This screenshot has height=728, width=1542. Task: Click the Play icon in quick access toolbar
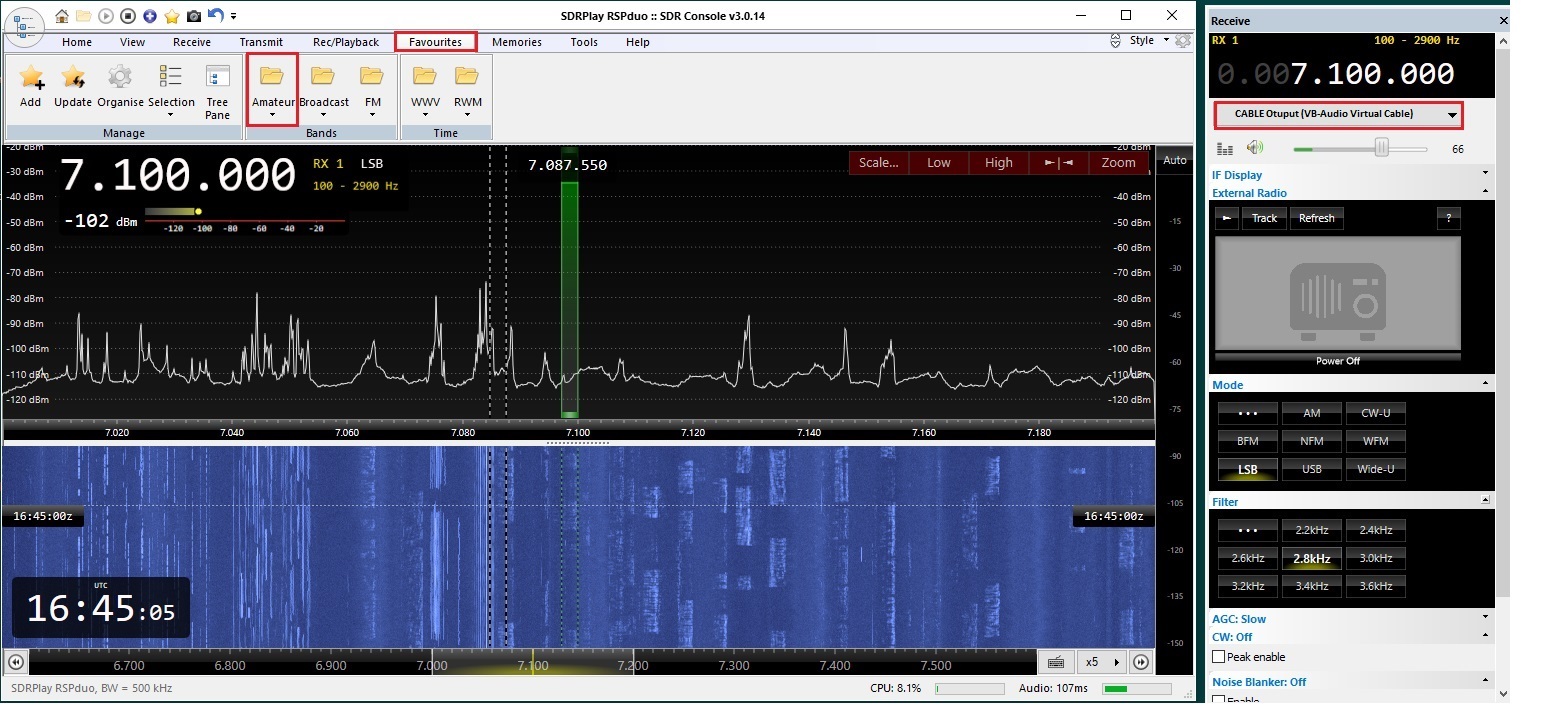[x=106, y=16]
